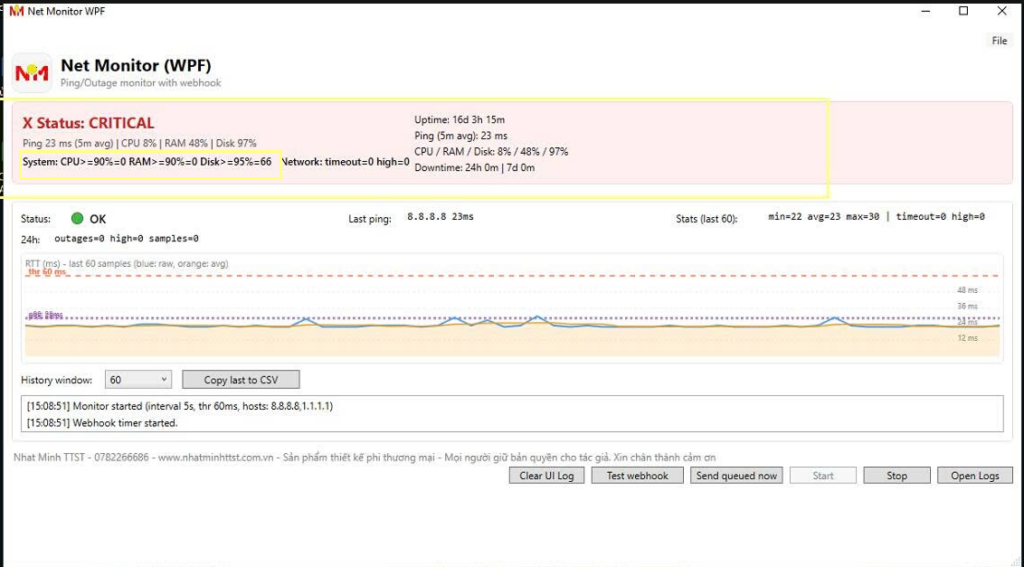Click the Downtime: 24h 0m line

tap(474, 168)
